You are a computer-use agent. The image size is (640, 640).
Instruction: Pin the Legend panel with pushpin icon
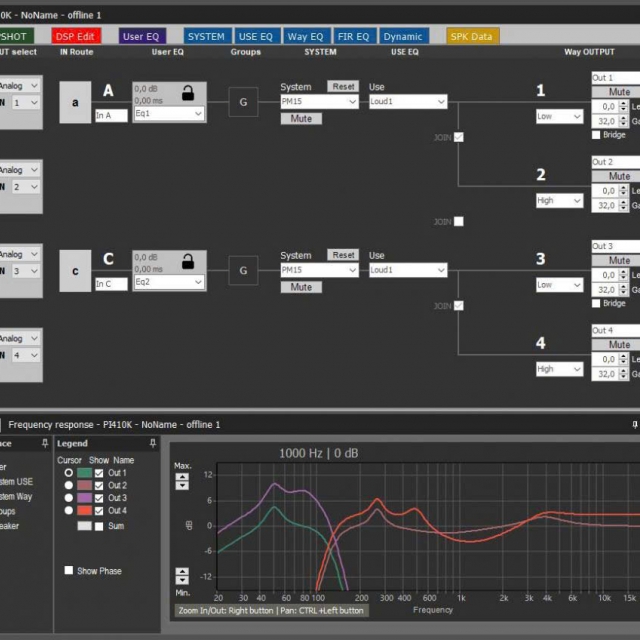pos(153,443)
